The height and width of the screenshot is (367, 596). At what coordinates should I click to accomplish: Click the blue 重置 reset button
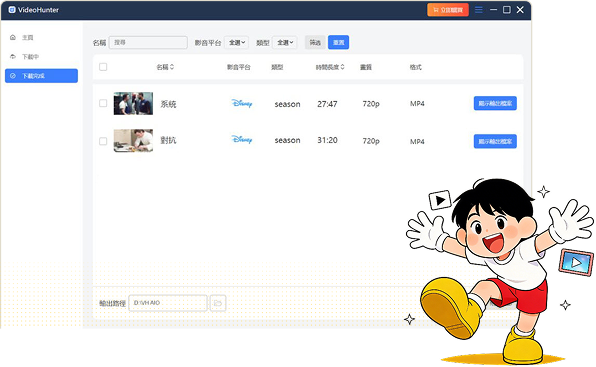(x=338, y=42)
